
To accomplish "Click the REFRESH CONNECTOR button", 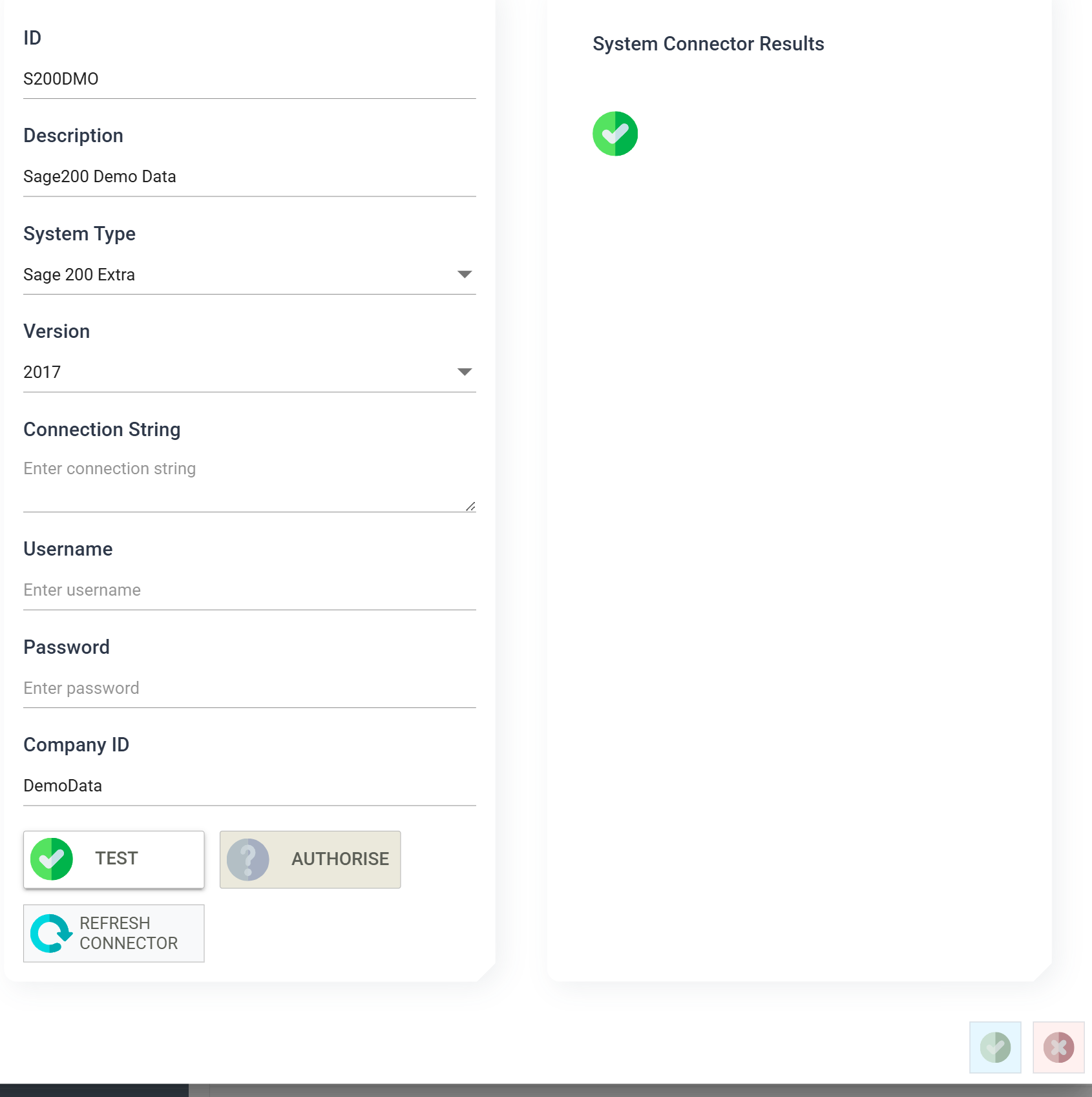I will tap(114, 933).
